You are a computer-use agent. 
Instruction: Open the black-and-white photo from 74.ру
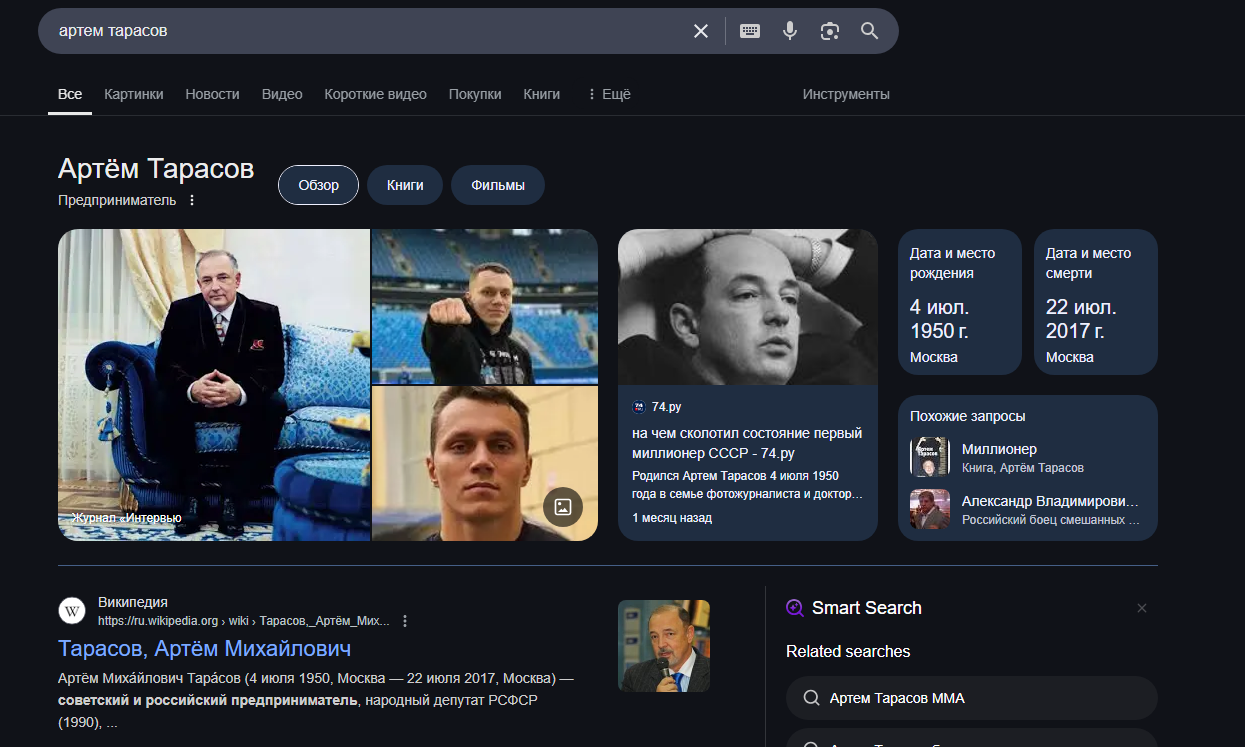coord(748,307)
